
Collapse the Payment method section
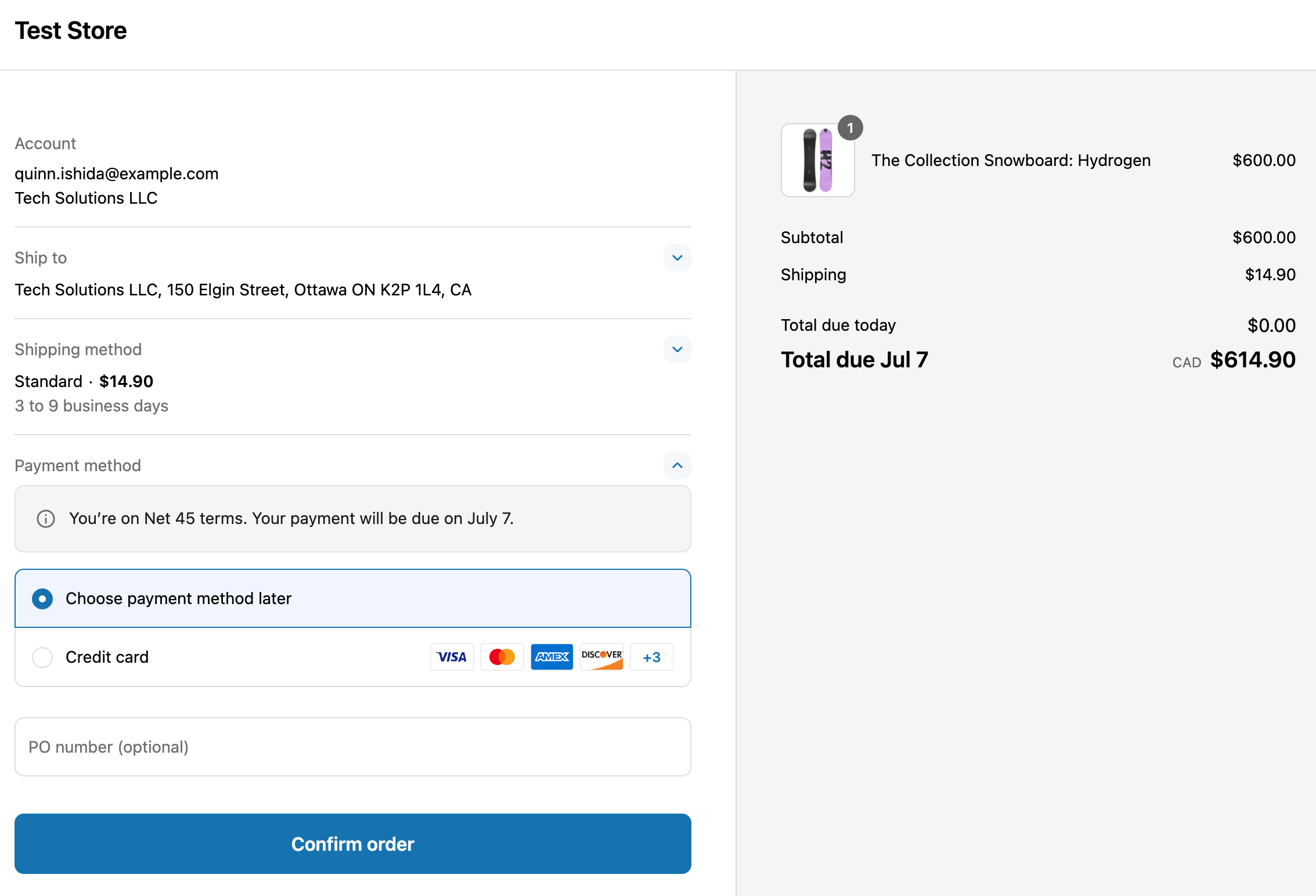tap(677, 465)
